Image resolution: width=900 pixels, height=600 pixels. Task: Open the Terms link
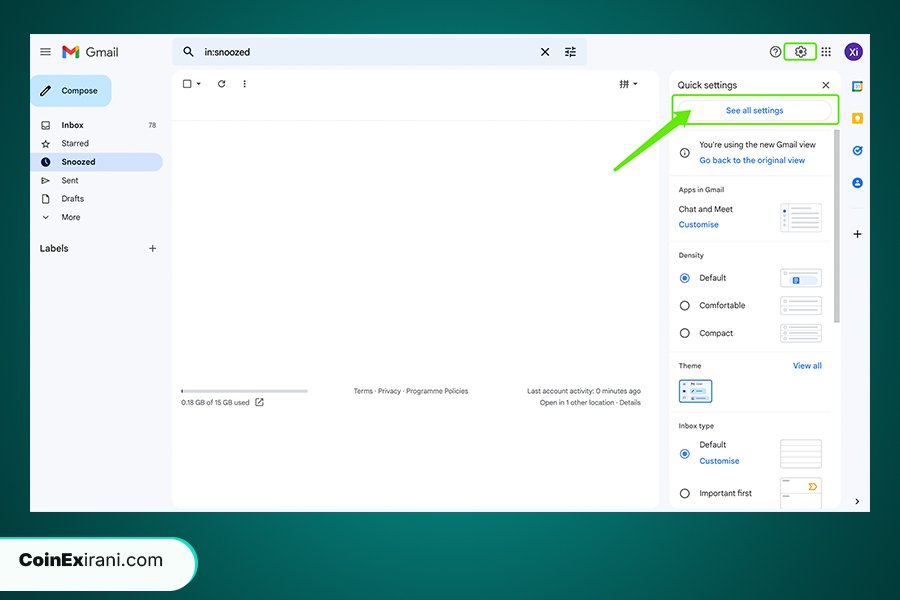363,391
